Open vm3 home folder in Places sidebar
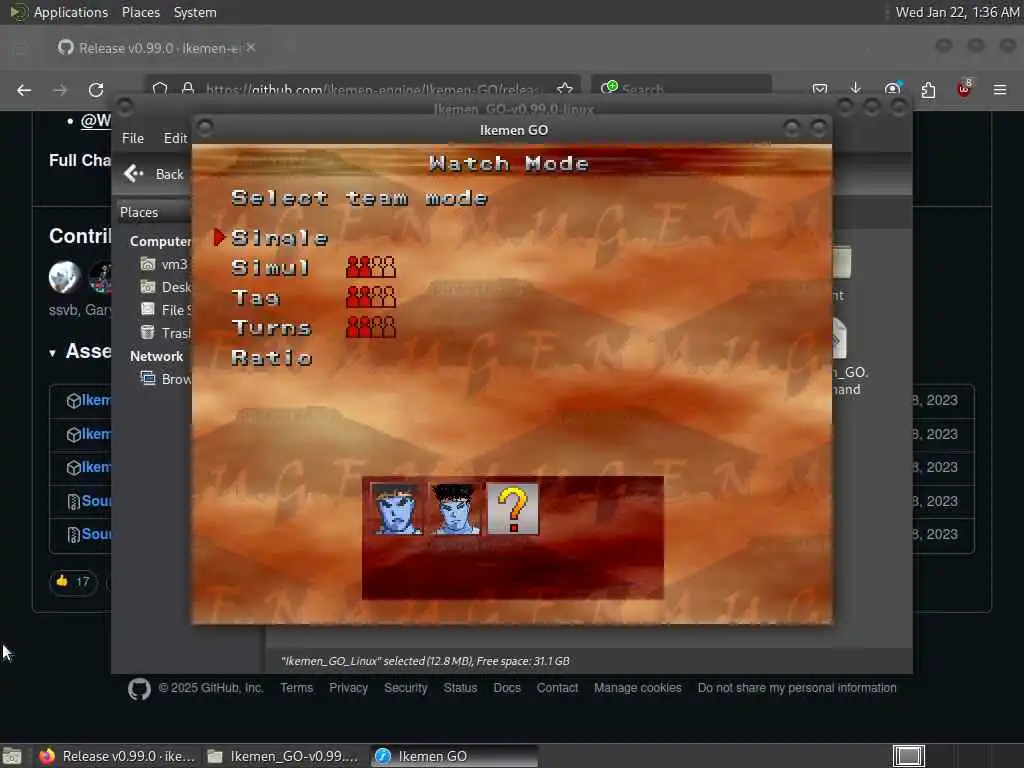This screenshot has height=768, width=1024. point(165,264)
